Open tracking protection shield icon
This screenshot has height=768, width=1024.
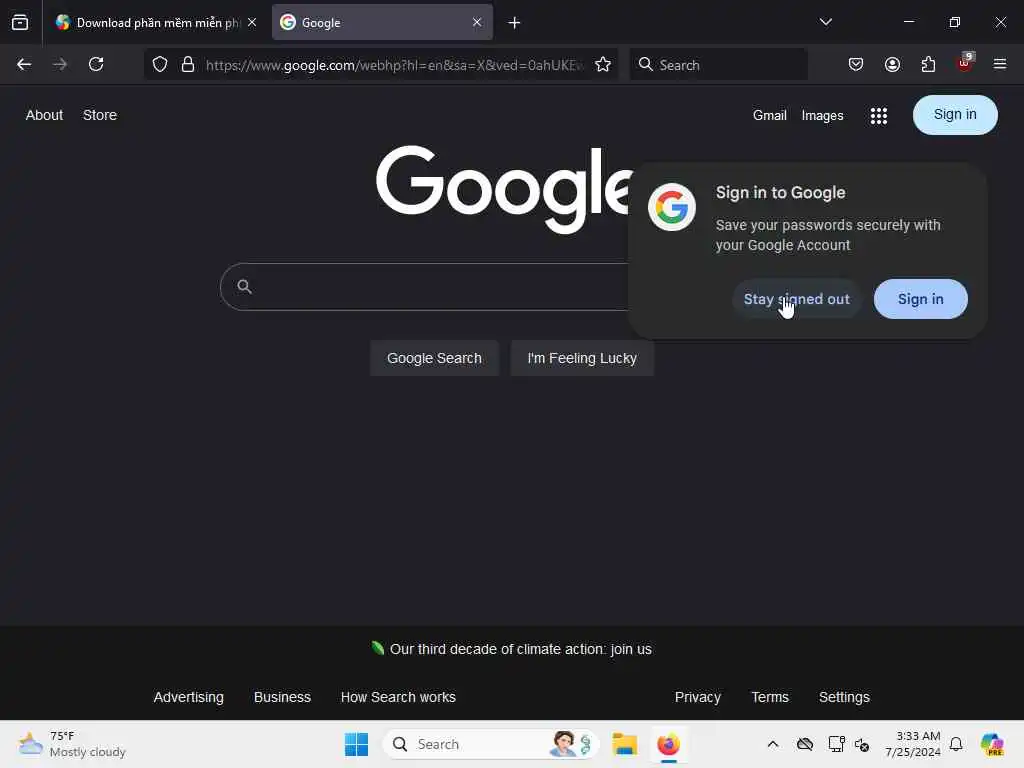coord(160,64)
